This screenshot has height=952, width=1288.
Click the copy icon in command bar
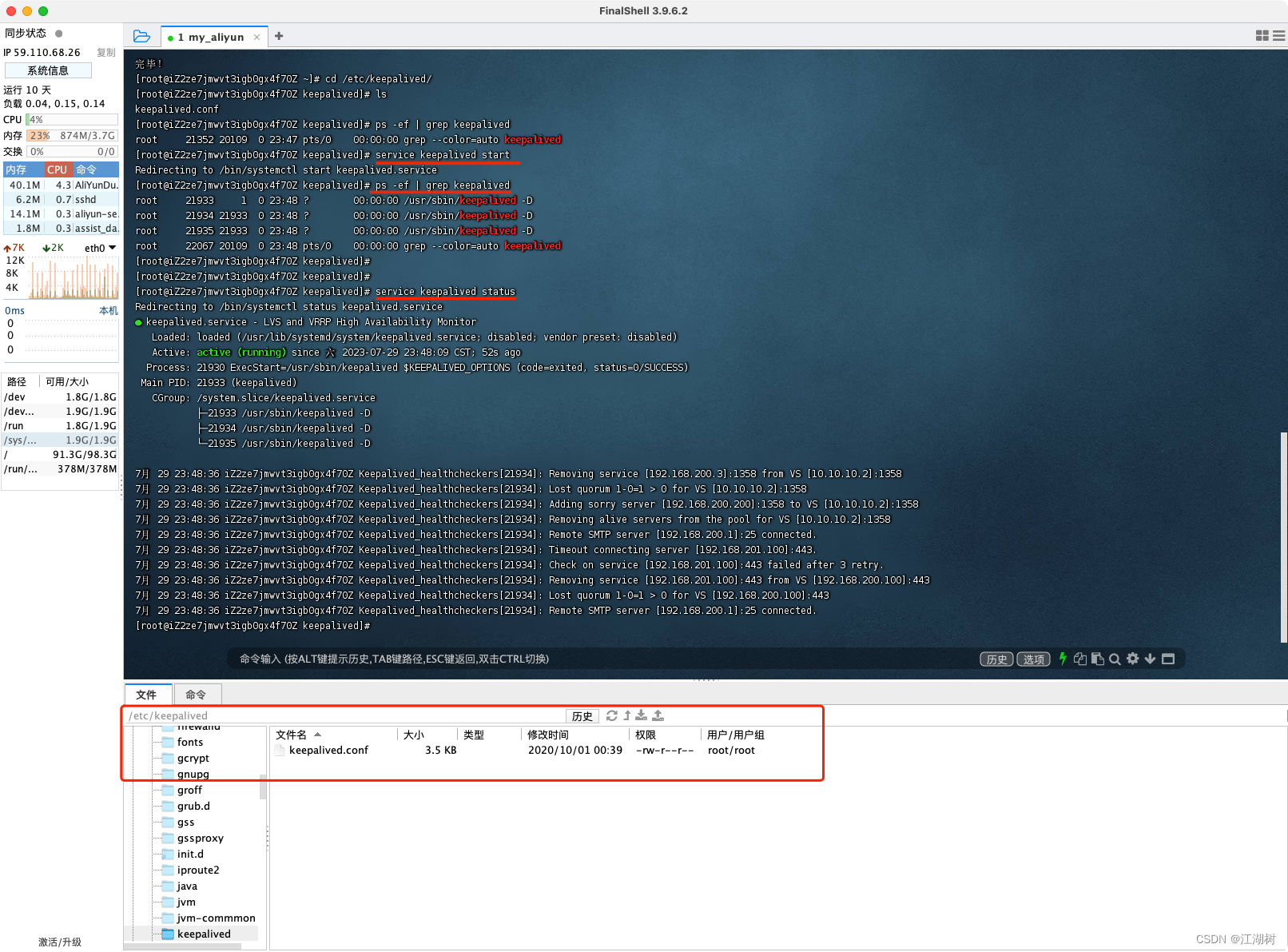(x=1080, y=659)
